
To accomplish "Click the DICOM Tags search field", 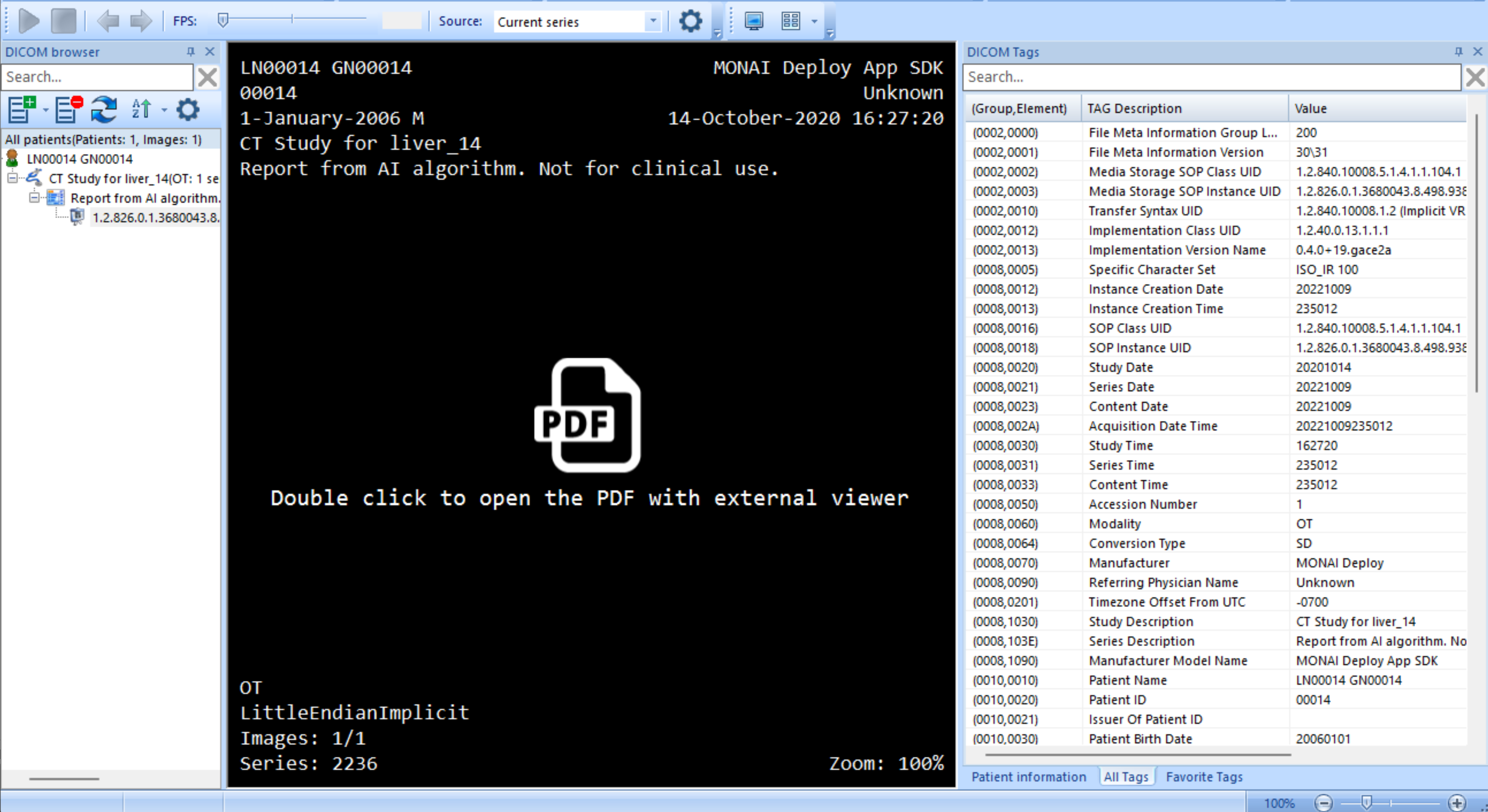I will coord(1212,77).
